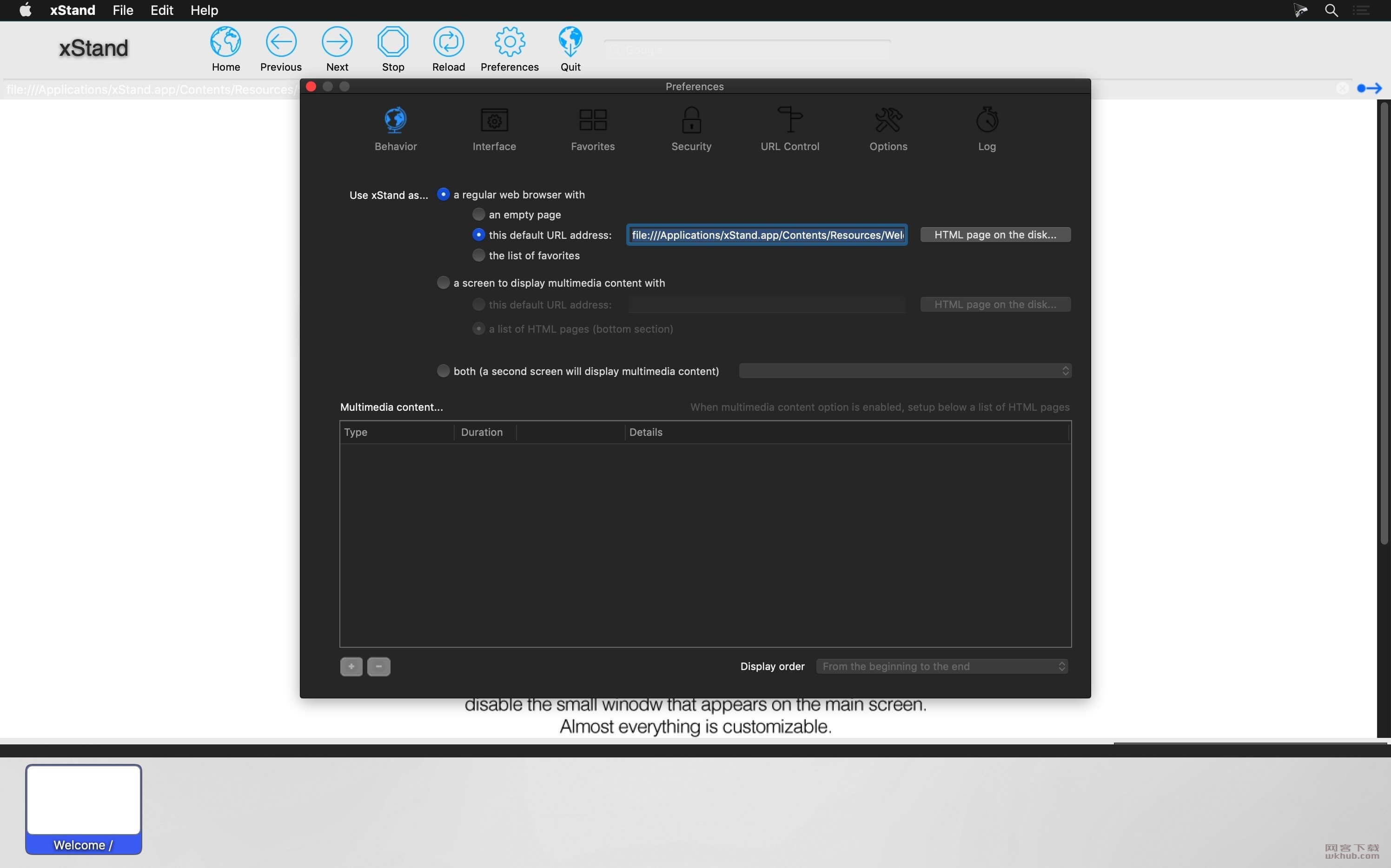The height and width of the screenshot is (868, 1391).
Task: Click the Details column header
Action: click(847, 432)
